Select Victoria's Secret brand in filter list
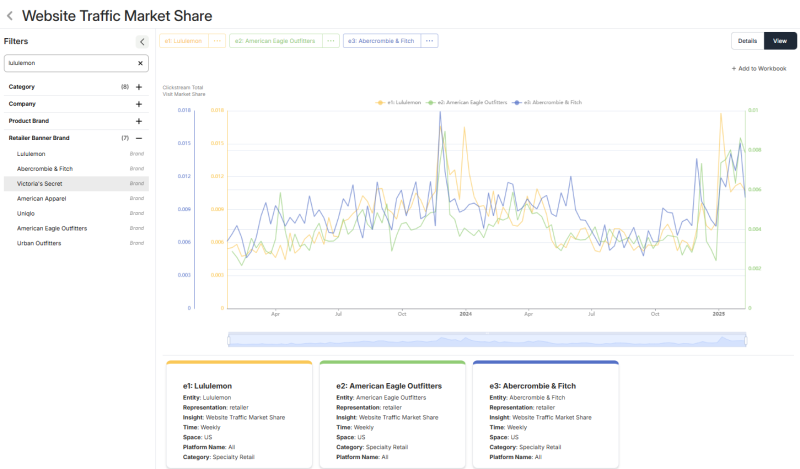 tap(45, 184)
